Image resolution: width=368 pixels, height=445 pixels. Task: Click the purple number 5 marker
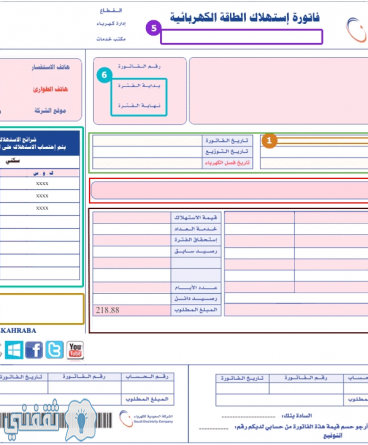[154, 28]
